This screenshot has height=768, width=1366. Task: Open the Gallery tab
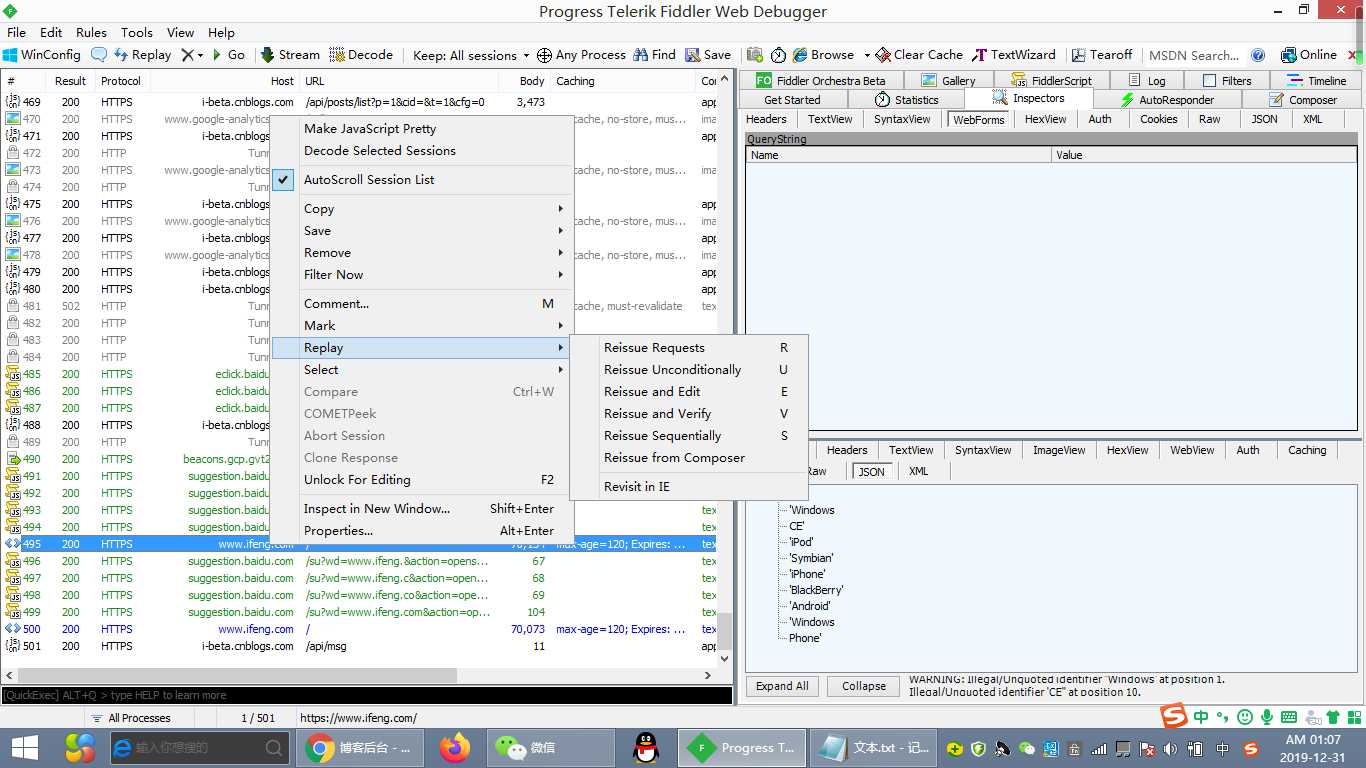[x=947, y=81]
